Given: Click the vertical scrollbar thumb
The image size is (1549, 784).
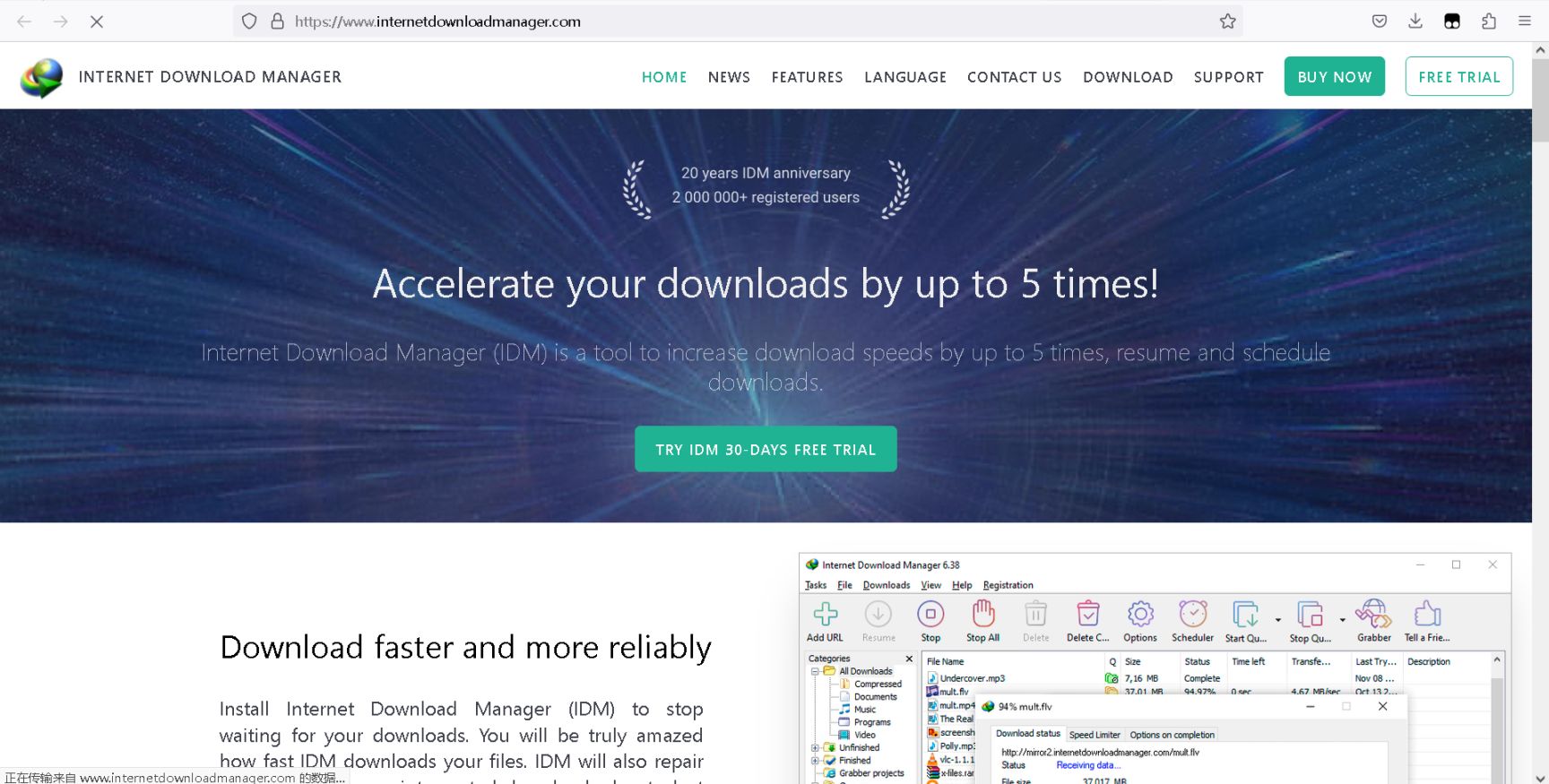Looking at the screenshot, I should click(x=1541, y=100).
